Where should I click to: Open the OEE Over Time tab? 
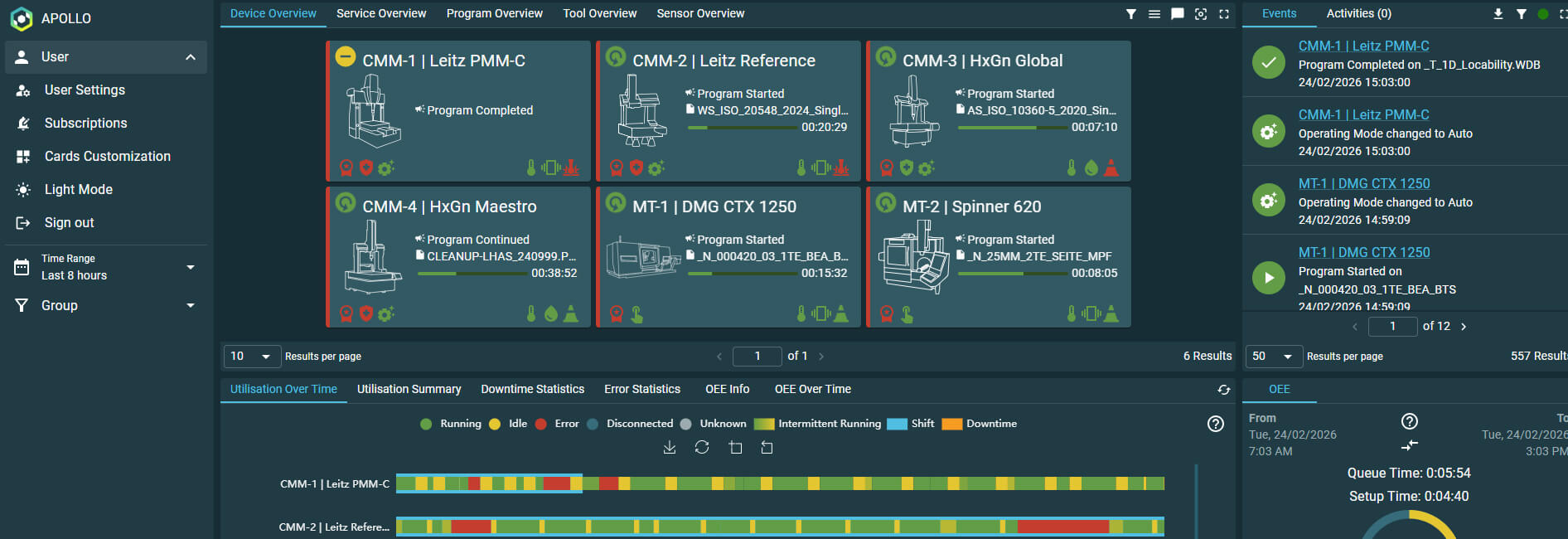(x=813, y=389)
